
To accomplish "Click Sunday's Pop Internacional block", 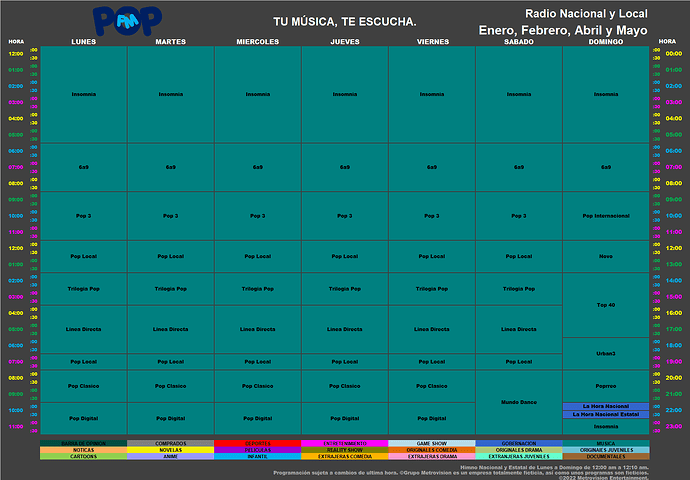I will (606, 216).
